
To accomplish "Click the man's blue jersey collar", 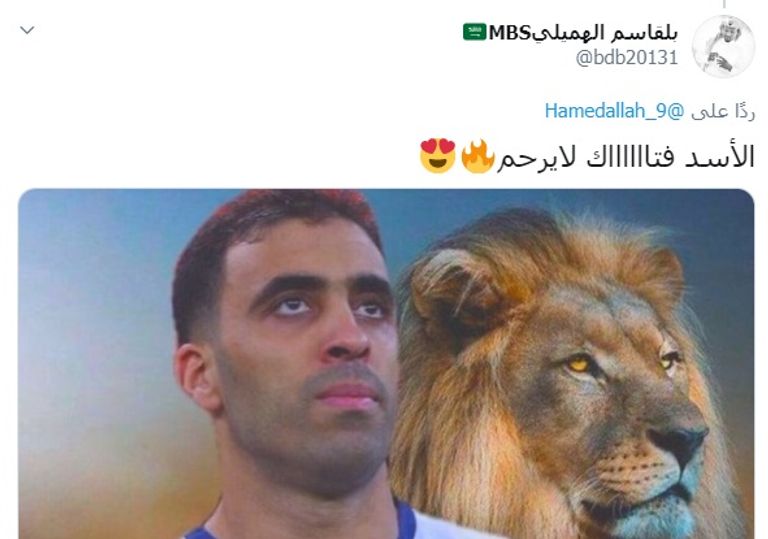I will pos(405,519).
